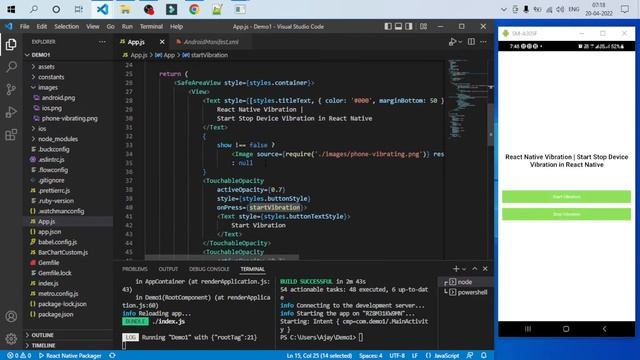The height and width of the screenshot is (360, 640).
Task: Click UTF-8 encoding in status bar
Action: pyautogui.click(x=397, y=356)
